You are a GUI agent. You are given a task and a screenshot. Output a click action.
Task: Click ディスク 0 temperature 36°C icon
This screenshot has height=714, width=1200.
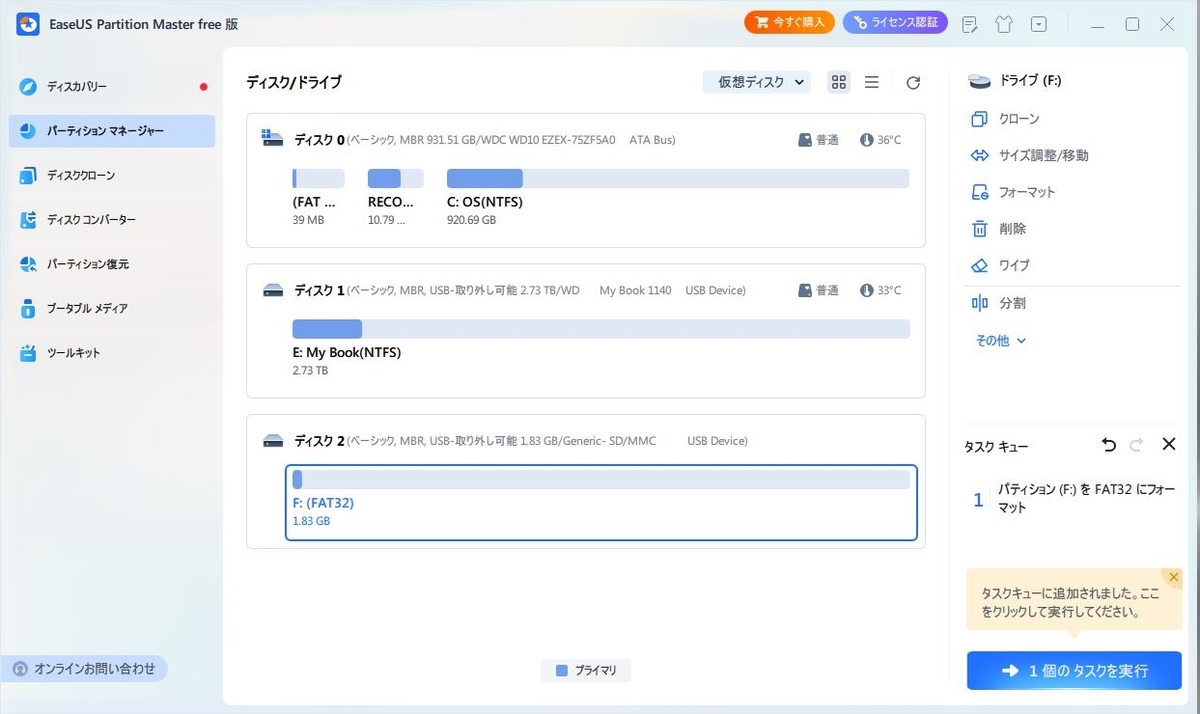866,140
